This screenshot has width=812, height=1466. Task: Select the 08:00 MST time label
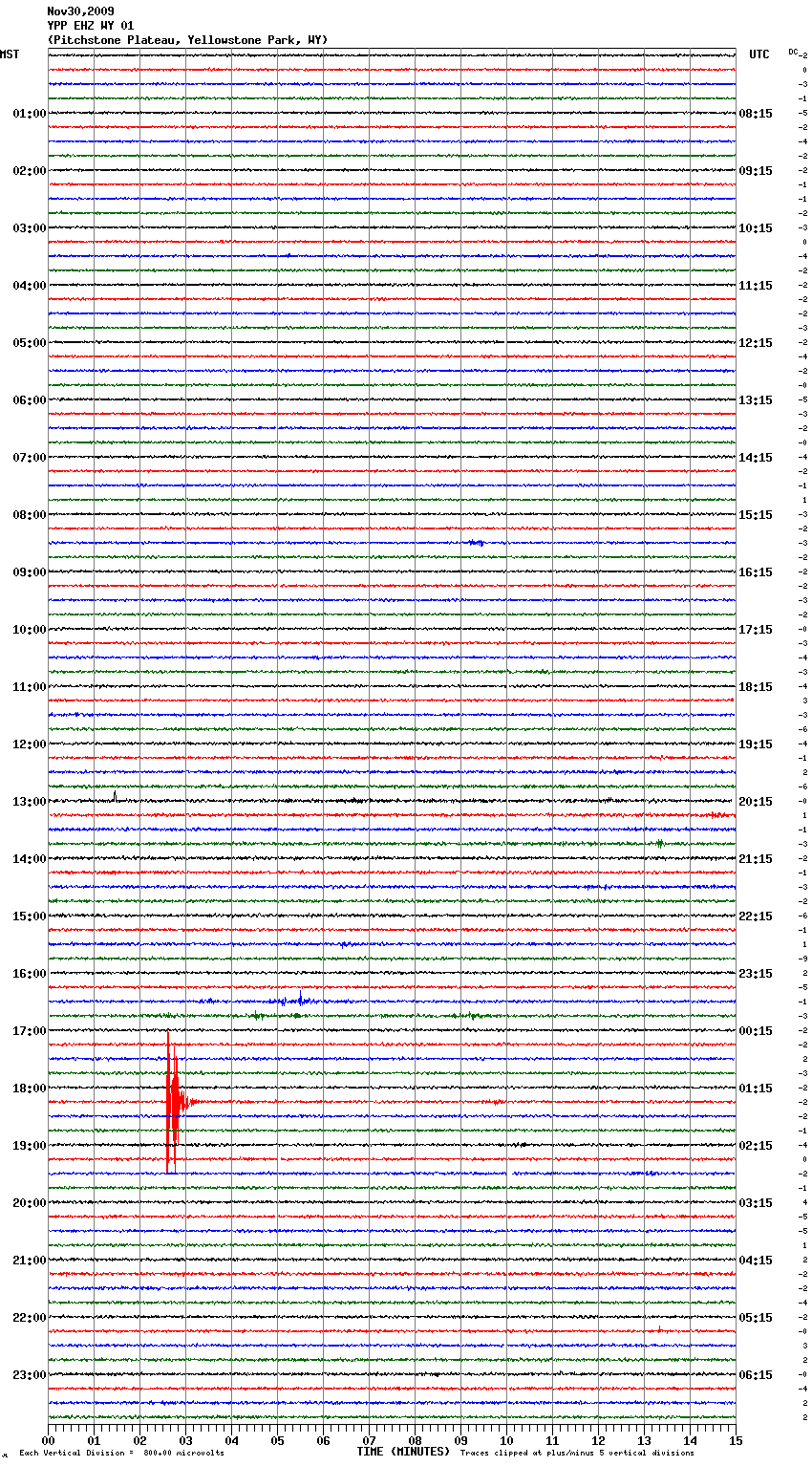tap(30, 515)
